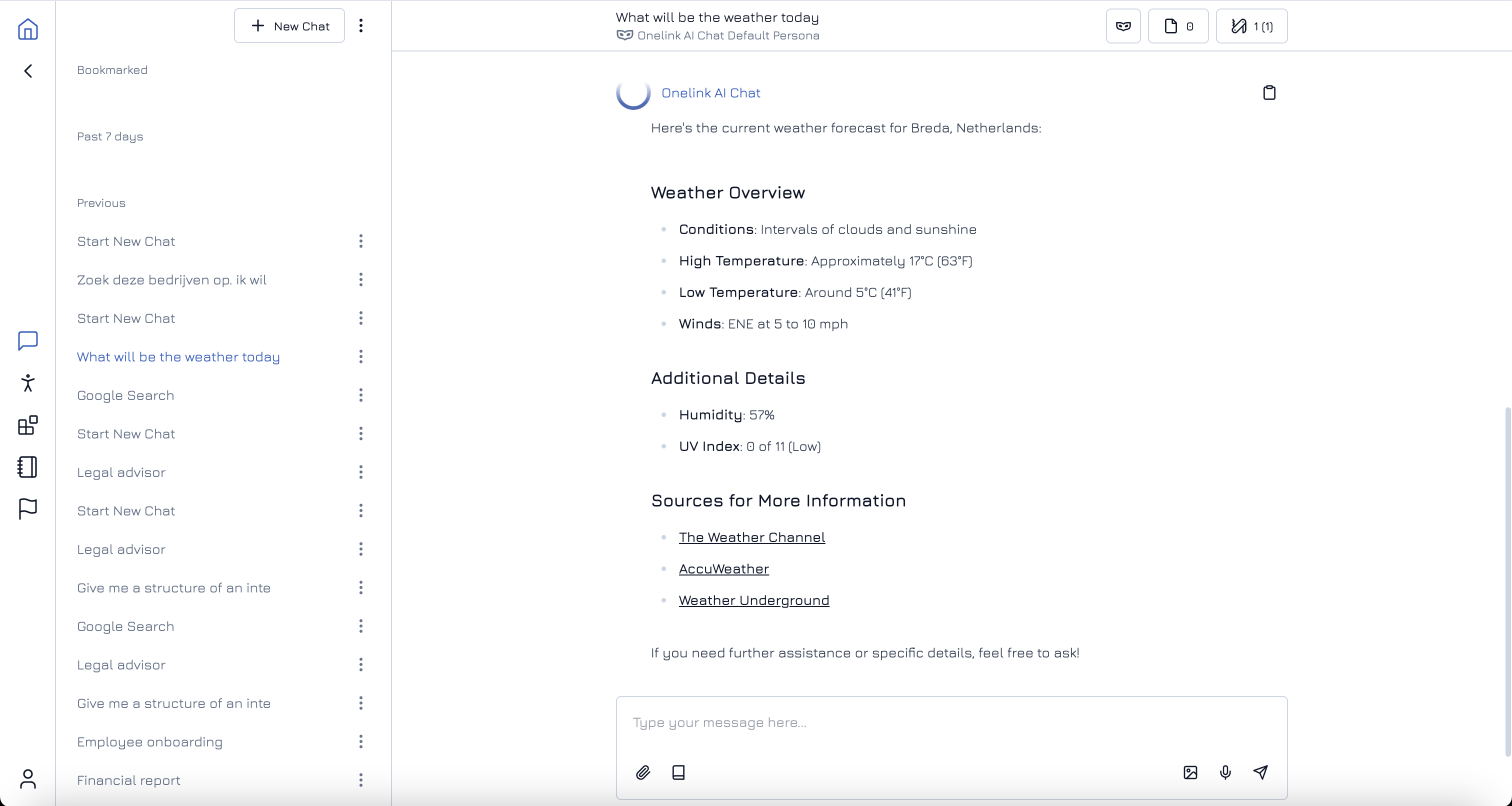This screenshot has width=1512, height=806.
Task: Click the New Chat button
Action: pos(289,26)
